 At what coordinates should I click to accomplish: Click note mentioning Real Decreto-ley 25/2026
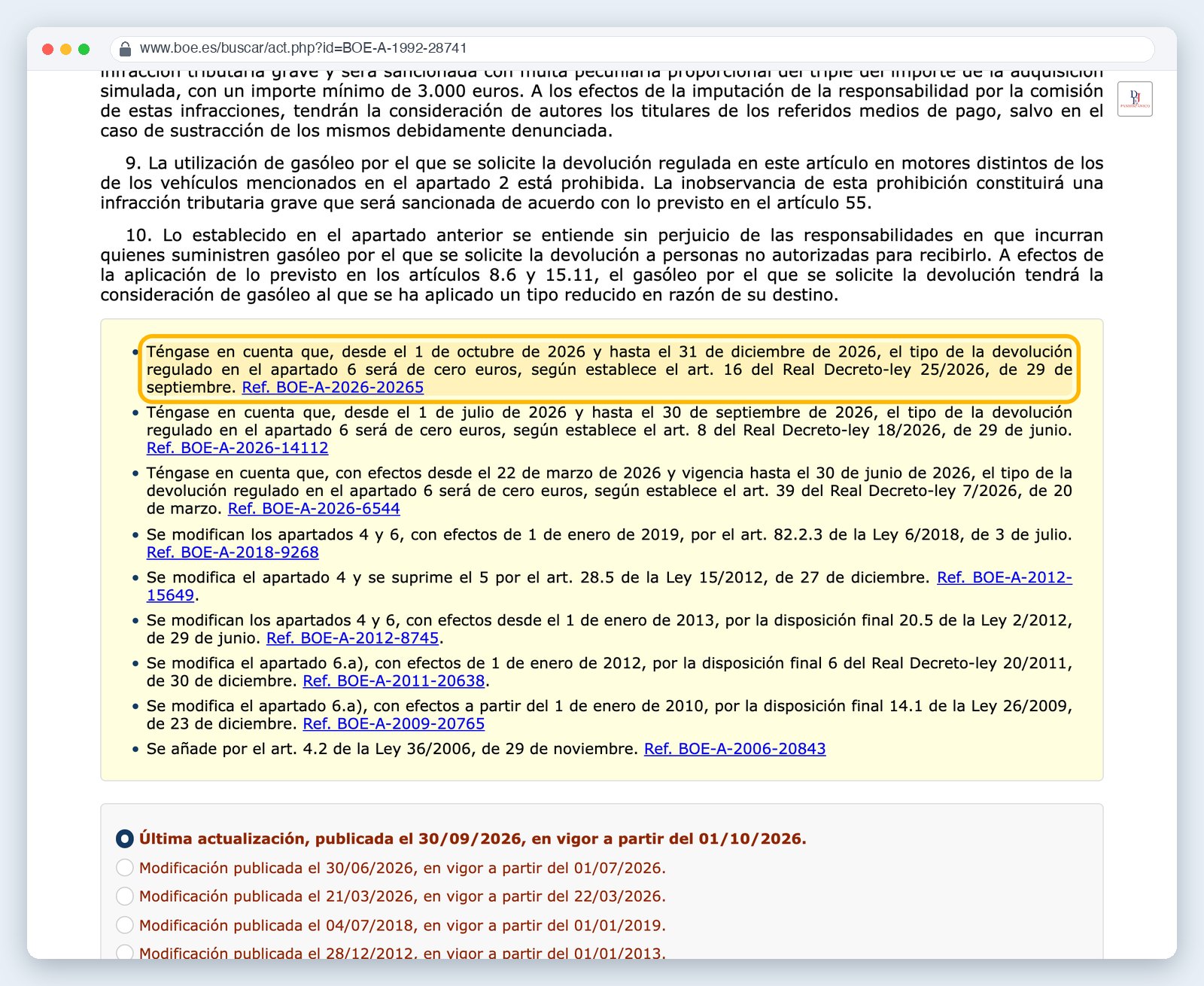click(610, 370)
